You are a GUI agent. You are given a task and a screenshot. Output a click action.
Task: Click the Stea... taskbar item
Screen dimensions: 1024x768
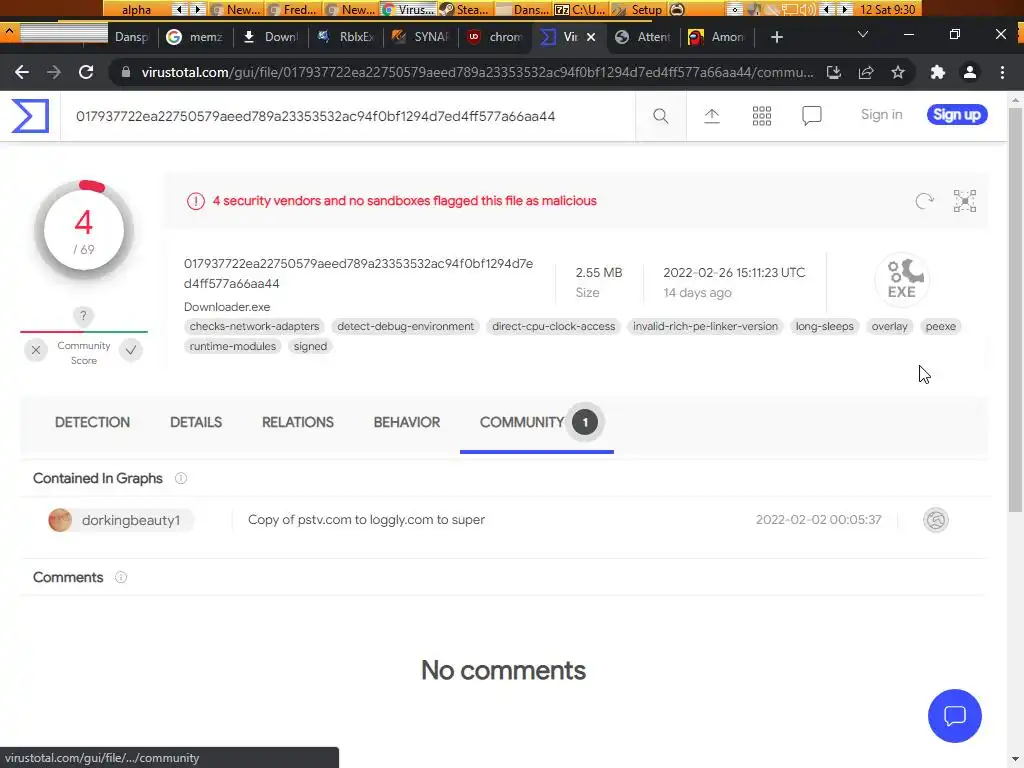click(x=464, y=9)
